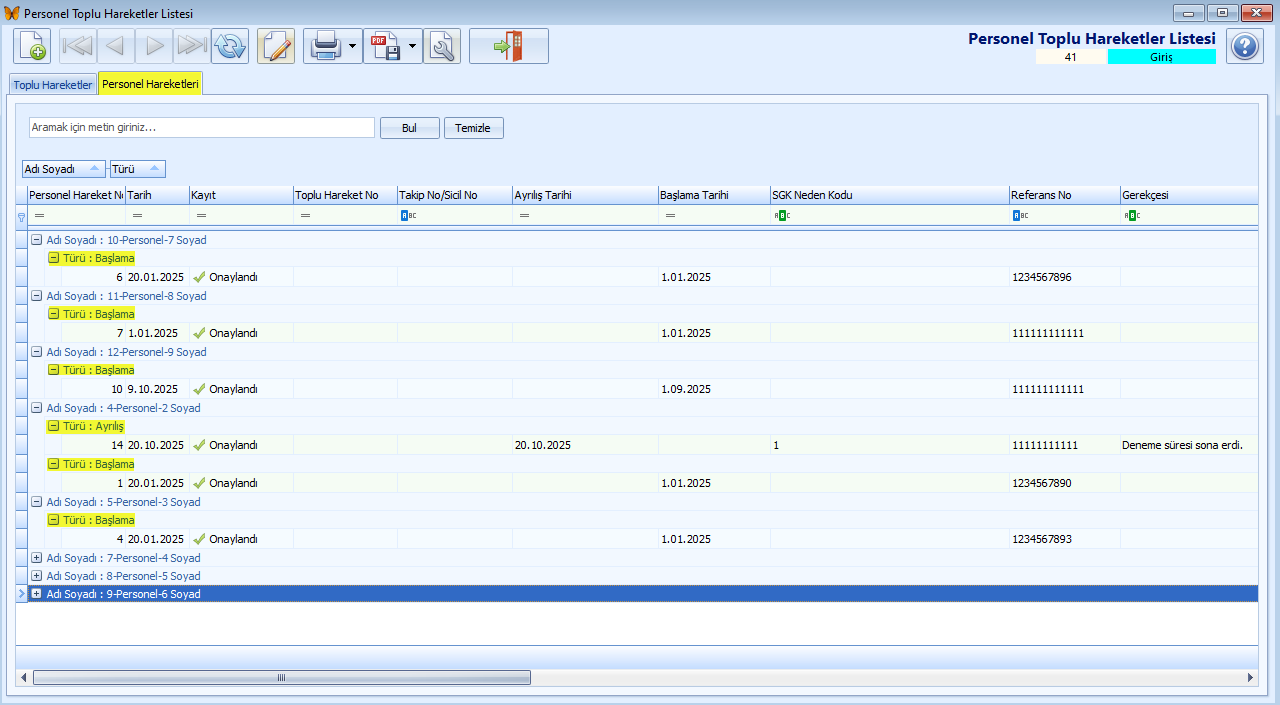Click the horizontal scrollbar thumb
The image size is (1280, 705).
coord(281,677)
